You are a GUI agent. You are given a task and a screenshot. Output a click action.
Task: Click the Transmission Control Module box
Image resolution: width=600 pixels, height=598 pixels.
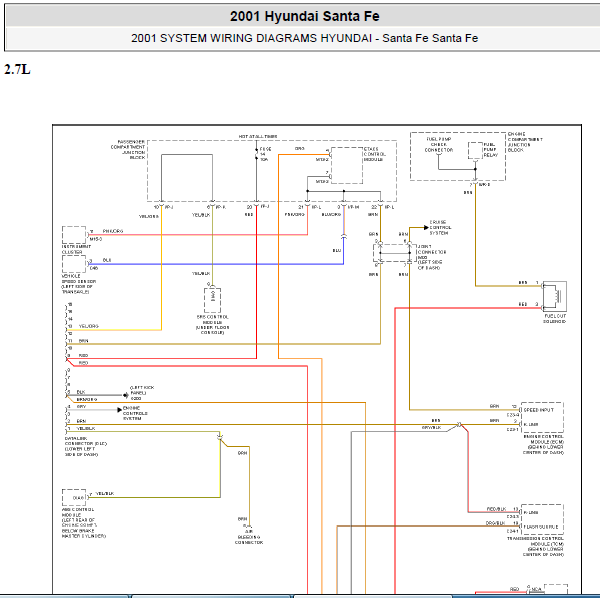point(542,520)
